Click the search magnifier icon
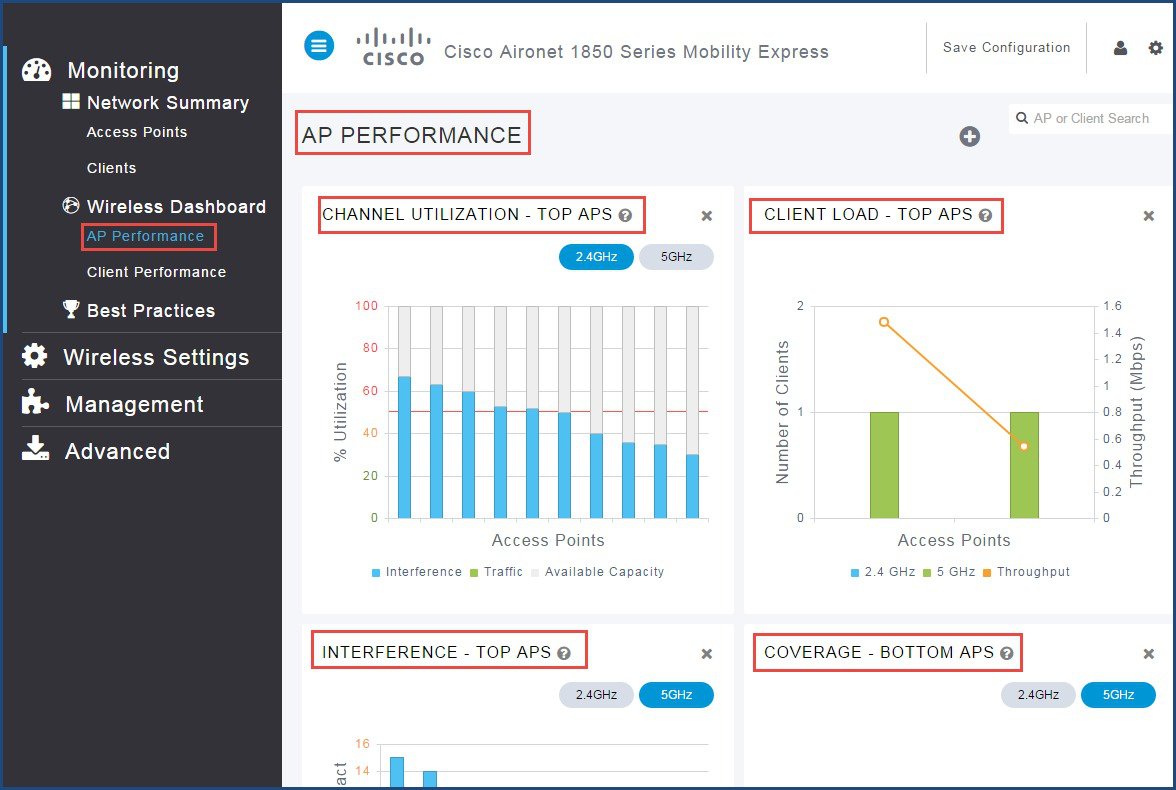This screenshot has width=1176, height=790. tap(1022, 119)
